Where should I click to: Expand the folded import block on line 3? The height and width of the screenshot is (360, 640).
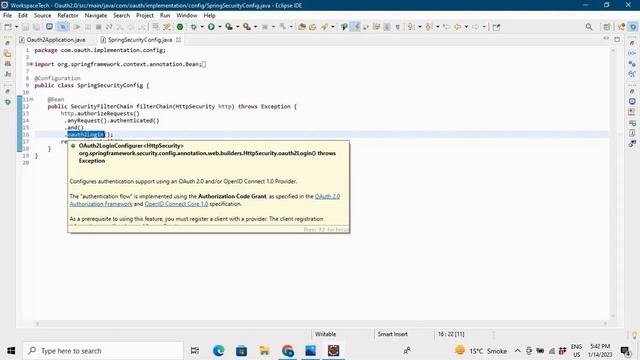point(31,64)
